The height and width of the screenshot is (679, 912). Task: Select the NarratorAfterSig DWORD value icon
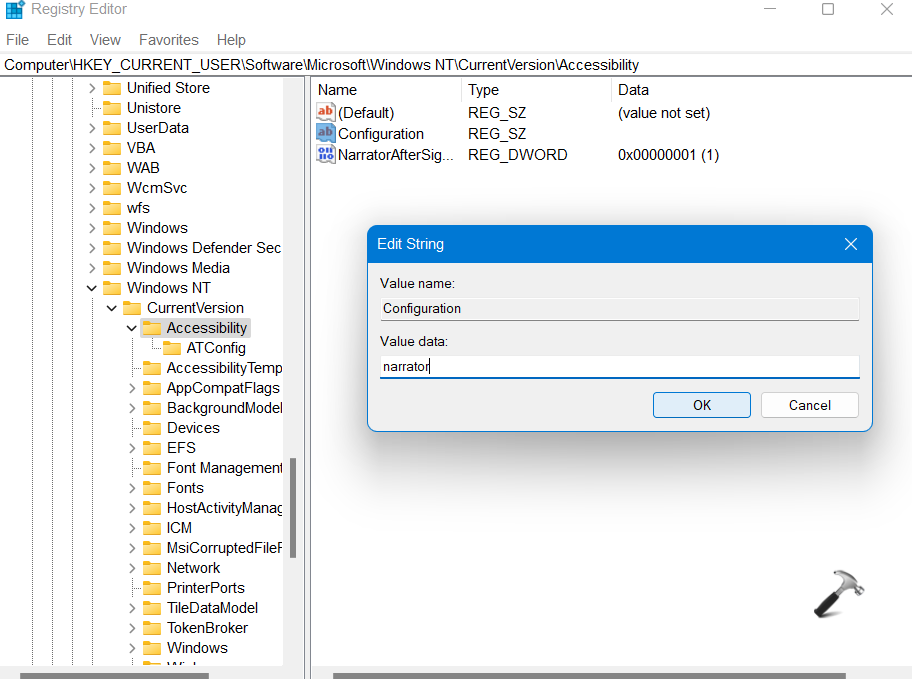[x=326, y=154]
